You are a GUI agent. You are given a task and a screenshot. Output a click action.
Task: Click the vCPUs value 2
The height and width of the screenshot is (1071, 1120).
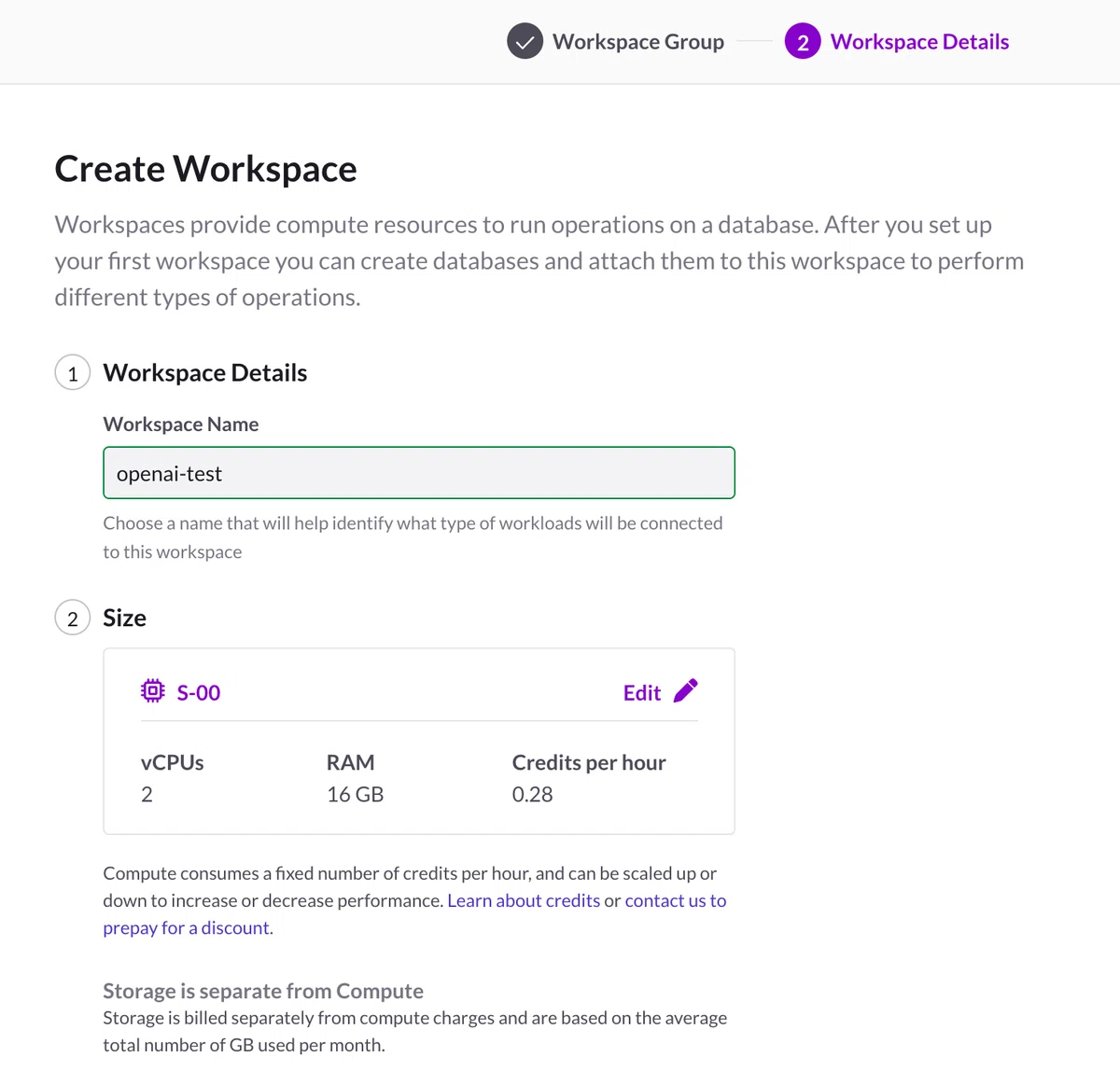(x=147, y=794)
